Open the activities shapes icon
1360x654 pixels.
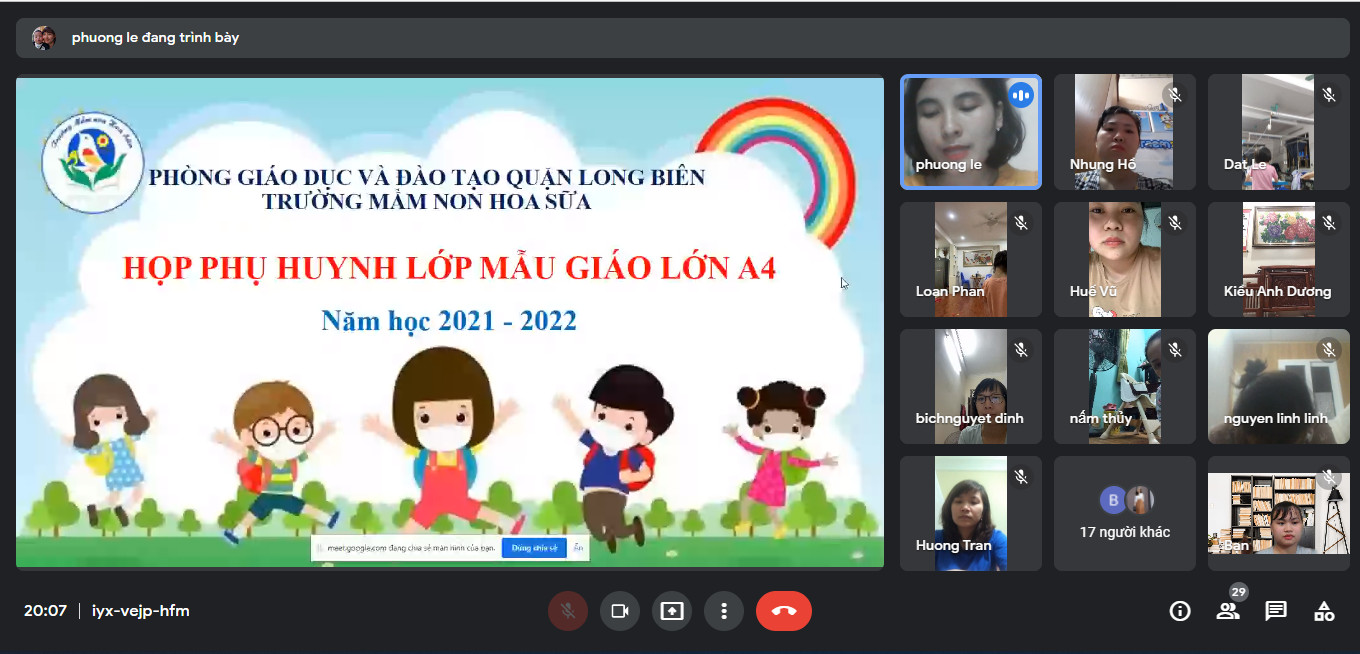(x=1324, y=611)
